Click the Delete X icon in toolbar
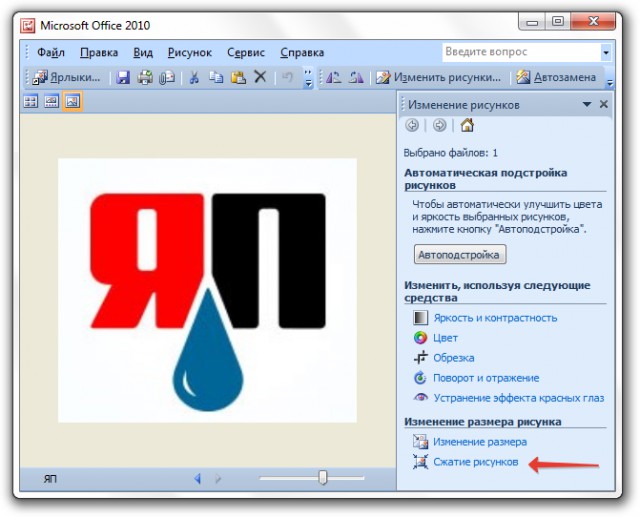Viewport: 640px width, 517px height. 260,77
